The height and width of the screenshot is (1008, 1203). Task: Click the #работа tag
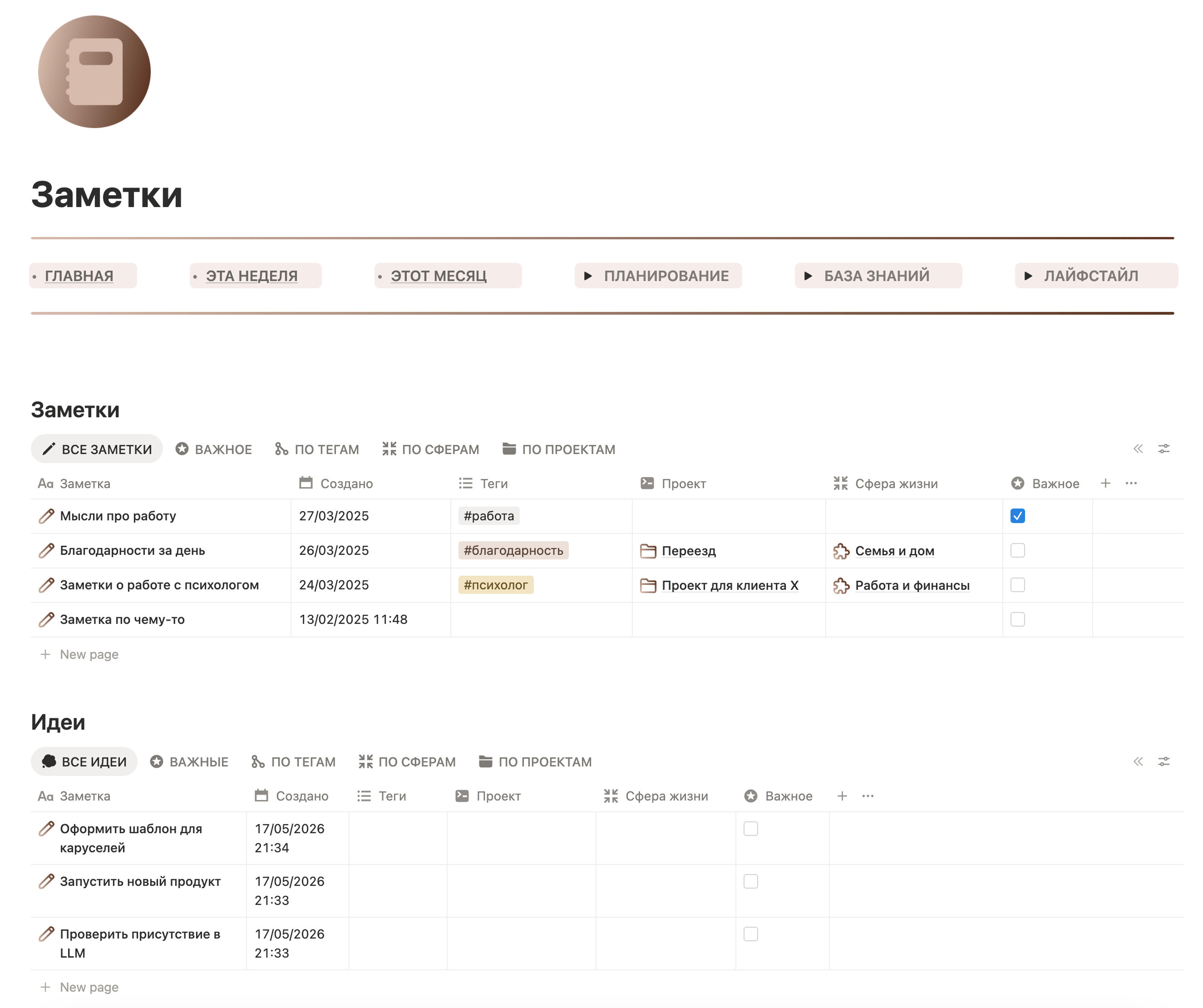[488, 516]
